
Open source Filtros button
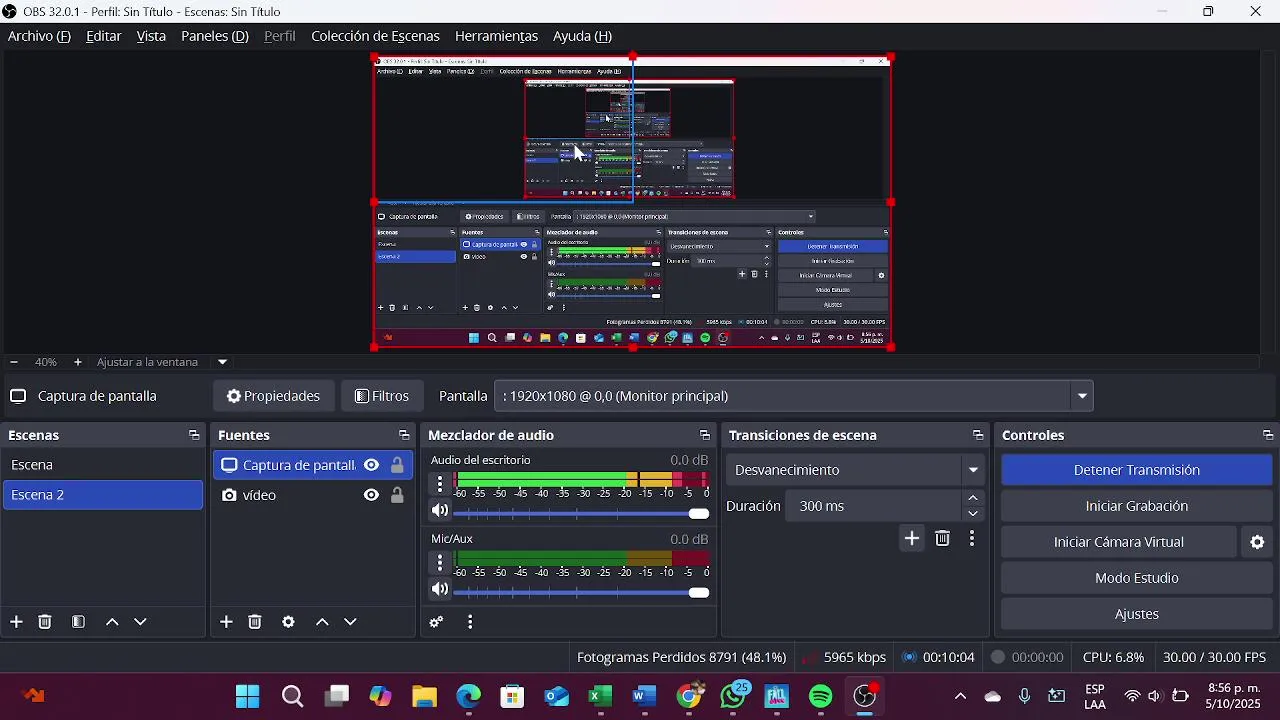click(x=382, y=396)
